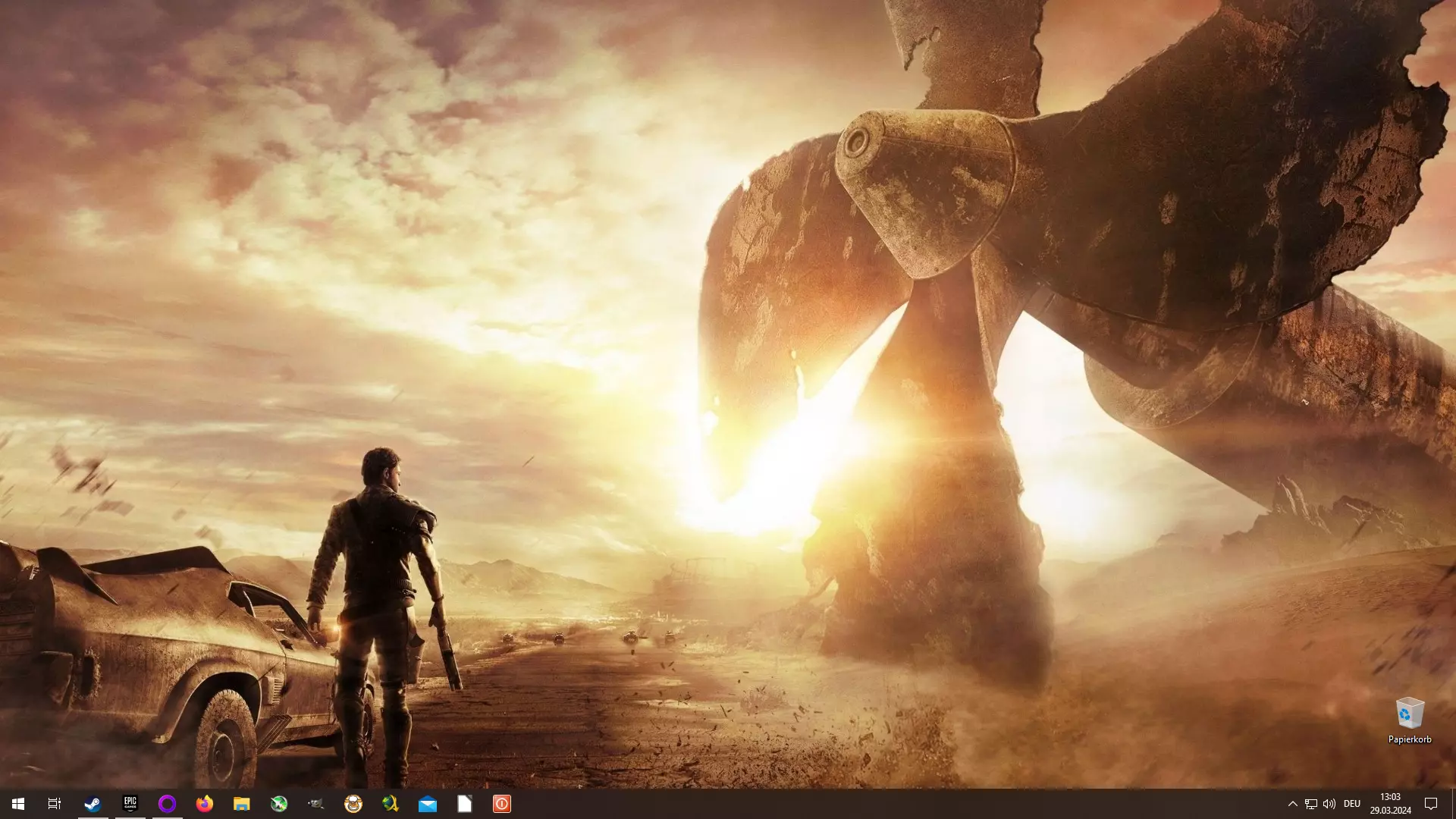Open the orange cow-face app on taskbar
The image size is (1456, 819).
point(353,804)
